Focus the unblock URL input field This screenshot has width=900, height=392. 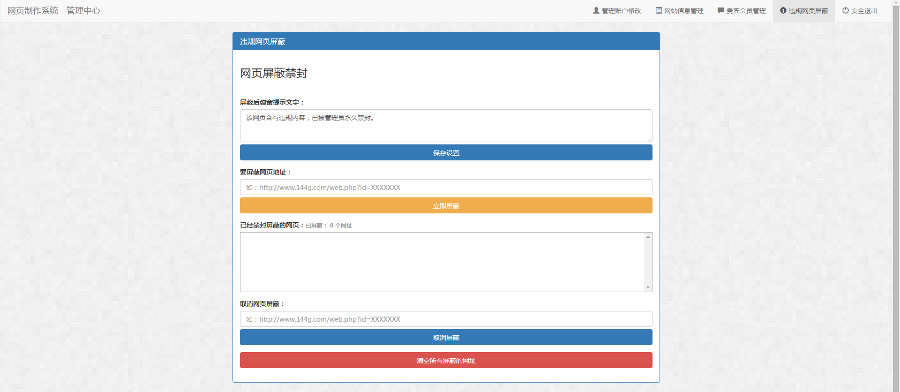pyautogui.click(x=446, y=319)
